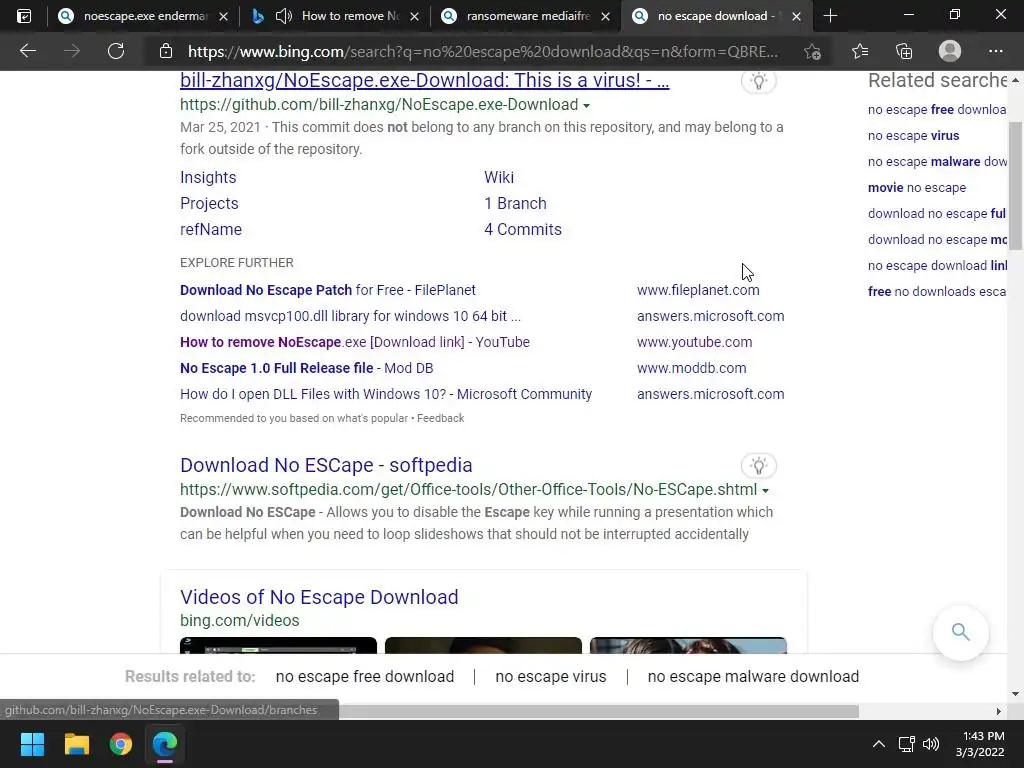Open 'How do I open DLL Files' link
This screenshot has width=1024, height=768.
click(386, 394)
